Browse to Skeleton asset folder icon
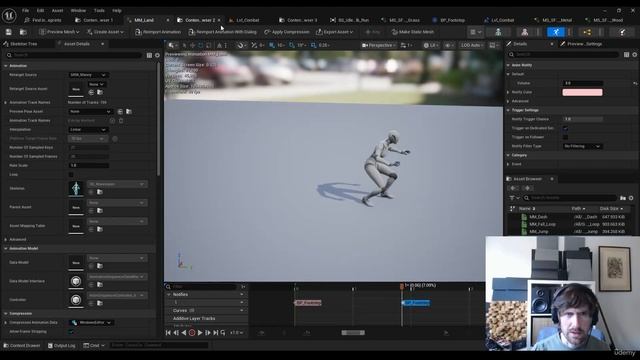Image resolution: width=640 pixels, height=360 pixels. [100, 192]
